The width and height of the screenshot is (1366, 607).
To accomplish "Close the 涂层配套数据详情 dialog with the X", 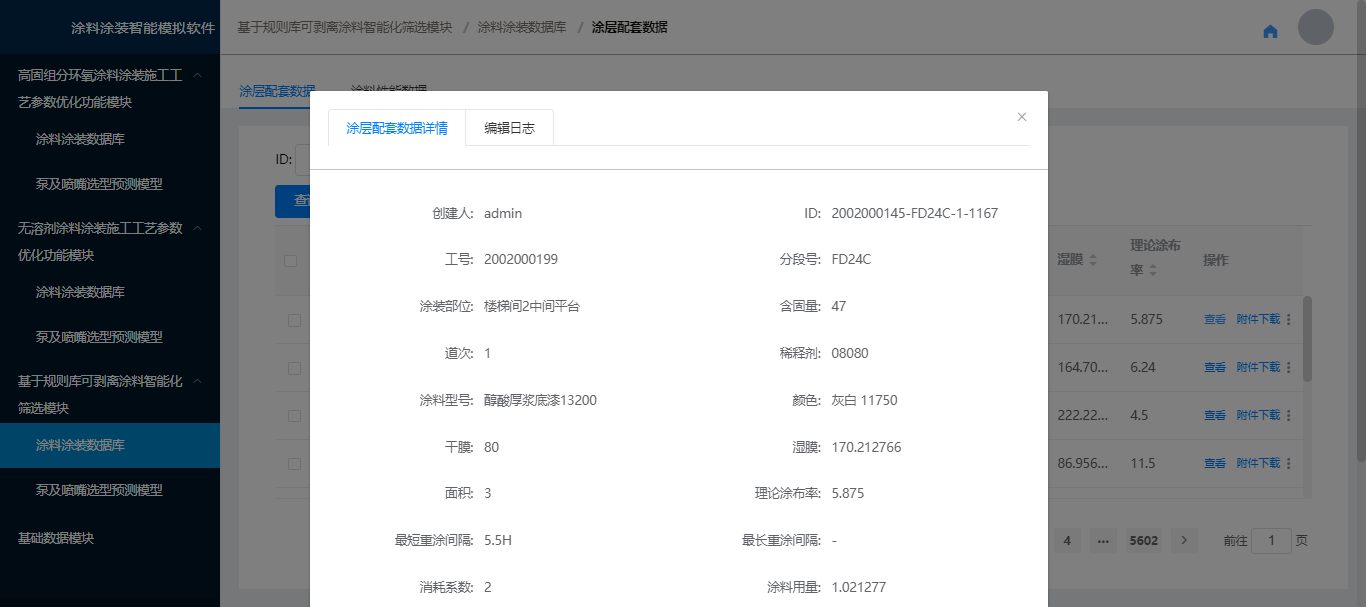I will click(1021, 117).
